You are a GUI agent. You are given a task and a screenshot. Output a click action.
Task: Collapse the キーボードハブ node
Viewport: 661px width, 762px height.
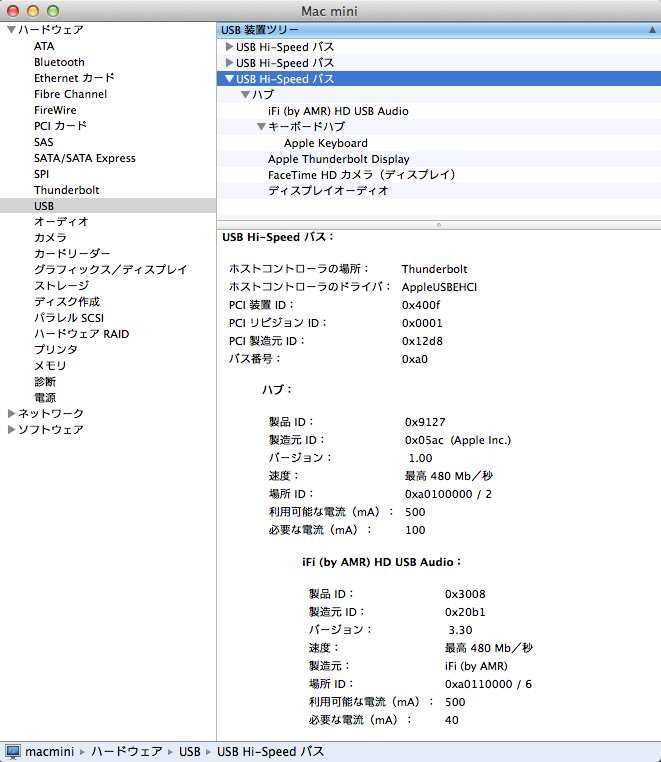[261, 126]
